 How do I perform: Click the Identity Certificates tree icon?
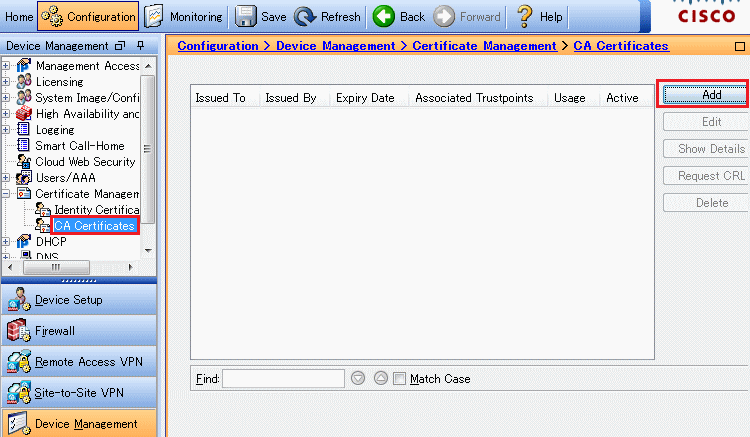click(x=43, y=209)
